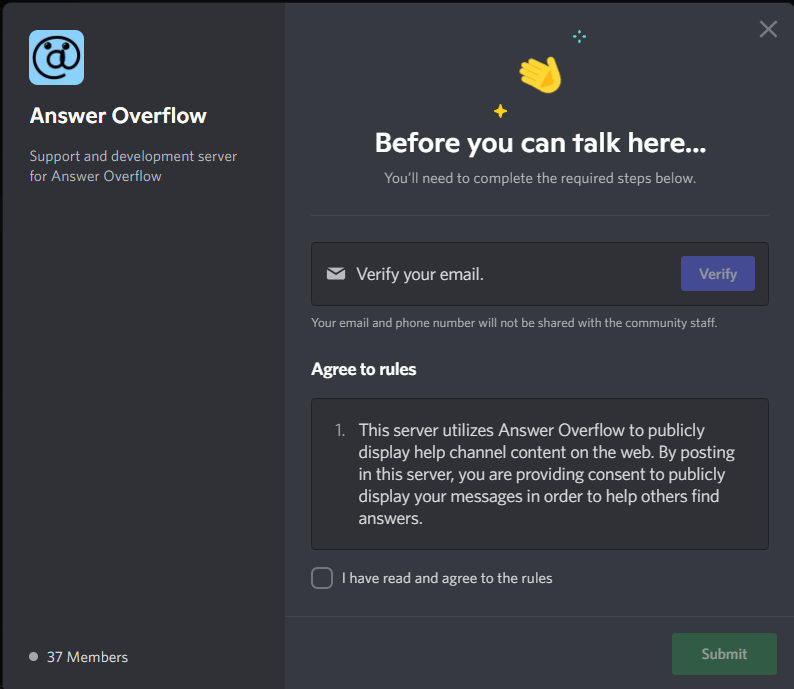Click the 37 Members count
The height and width of the screenshot is (689, 794).
click(87, 657)
